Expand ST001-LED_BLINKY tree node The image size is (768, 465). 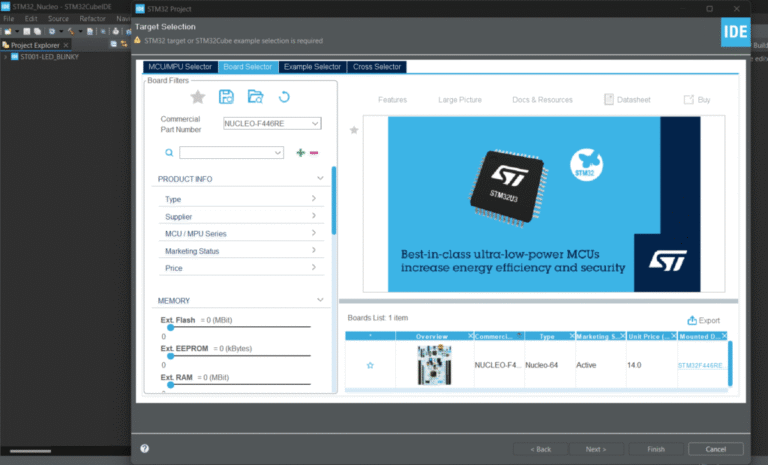pos(5,57)
